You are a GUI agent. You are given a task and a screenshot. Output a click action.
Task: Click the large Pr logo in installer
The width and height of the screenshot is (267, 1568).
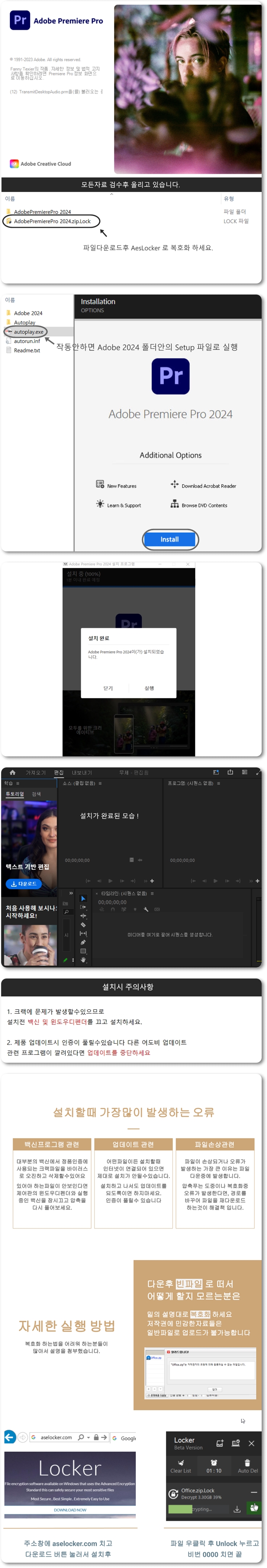(x=170, y=376)
